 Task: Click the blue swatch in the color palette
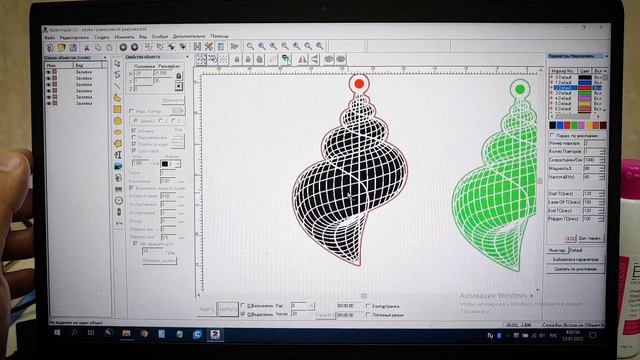tap(560, 125)
